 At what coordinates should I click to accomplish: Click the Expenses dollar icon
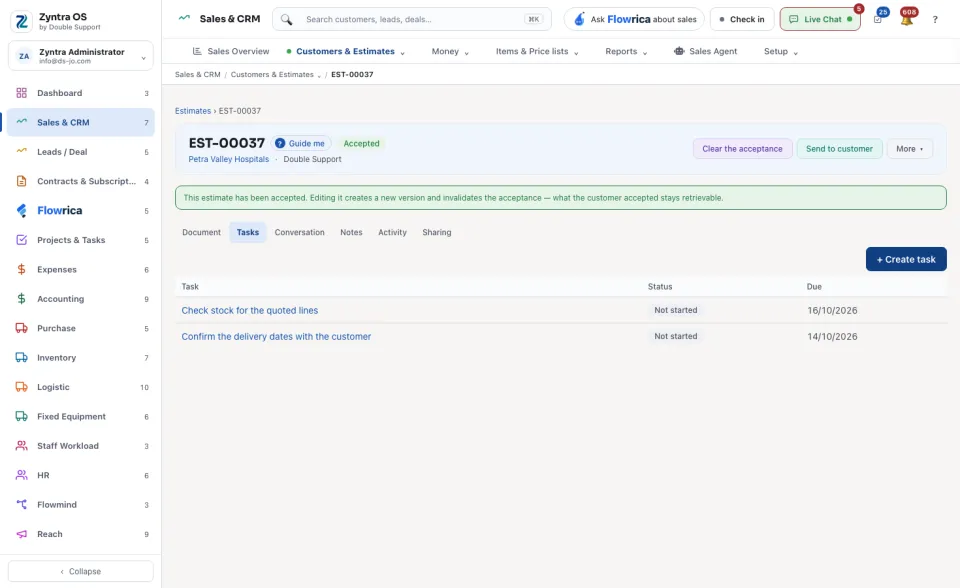pyautogui.click(x=21, y=270)
